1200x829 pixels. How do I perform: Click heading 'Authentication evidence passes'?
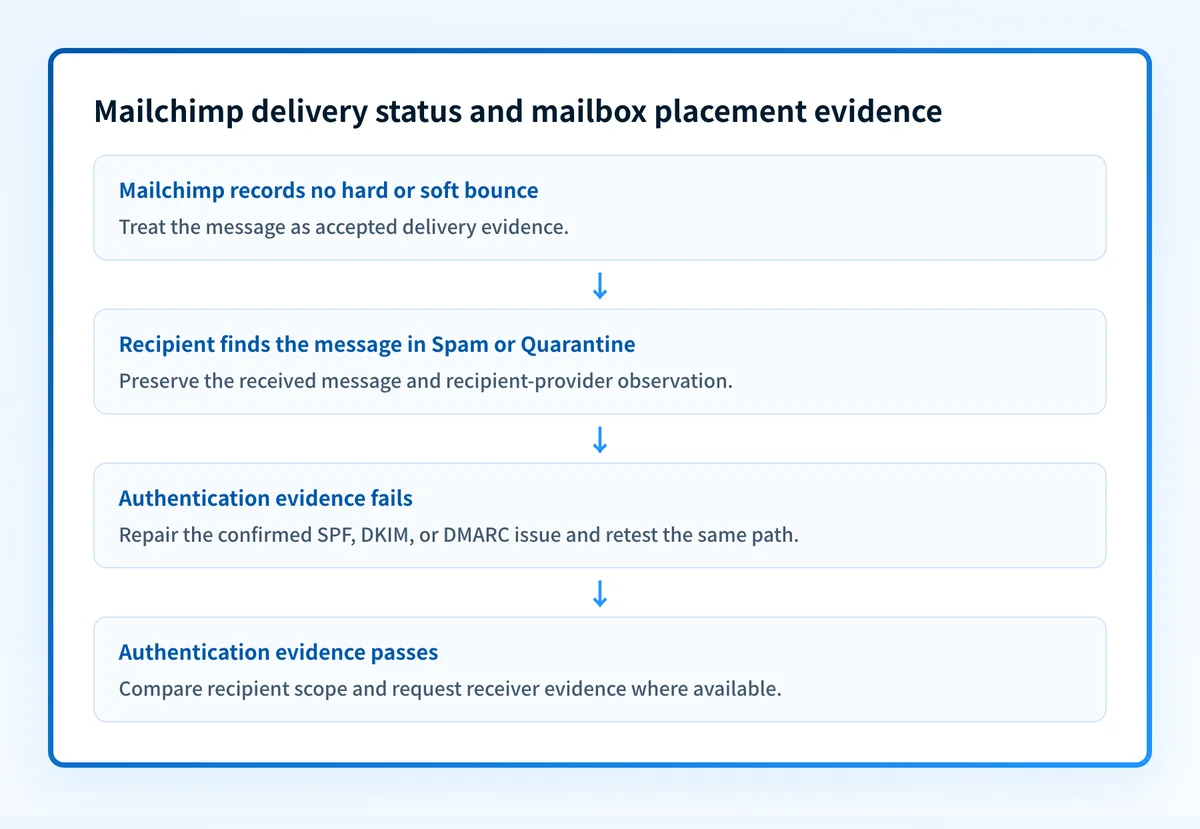(279, 652)
